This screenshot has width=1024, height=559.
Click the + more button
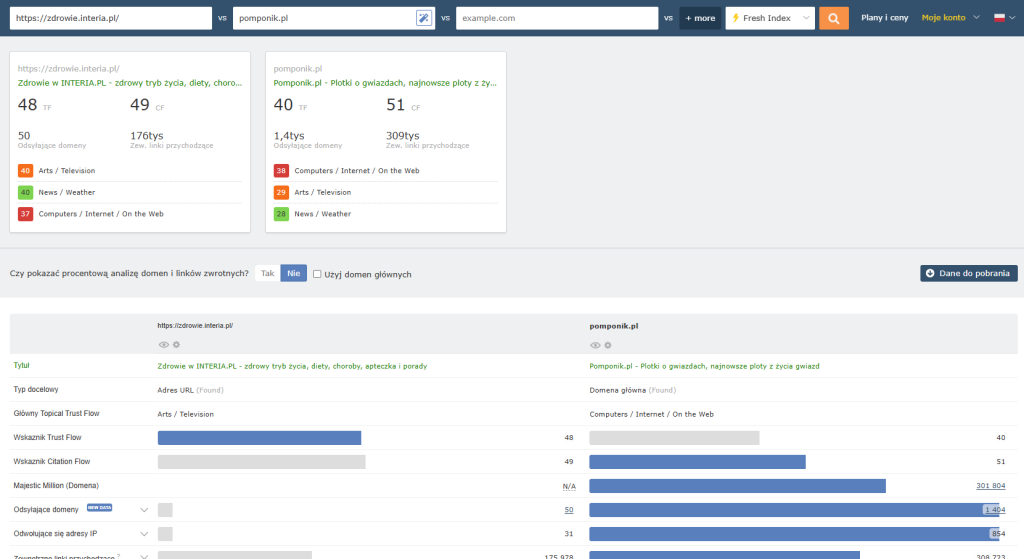click(700, 18)
